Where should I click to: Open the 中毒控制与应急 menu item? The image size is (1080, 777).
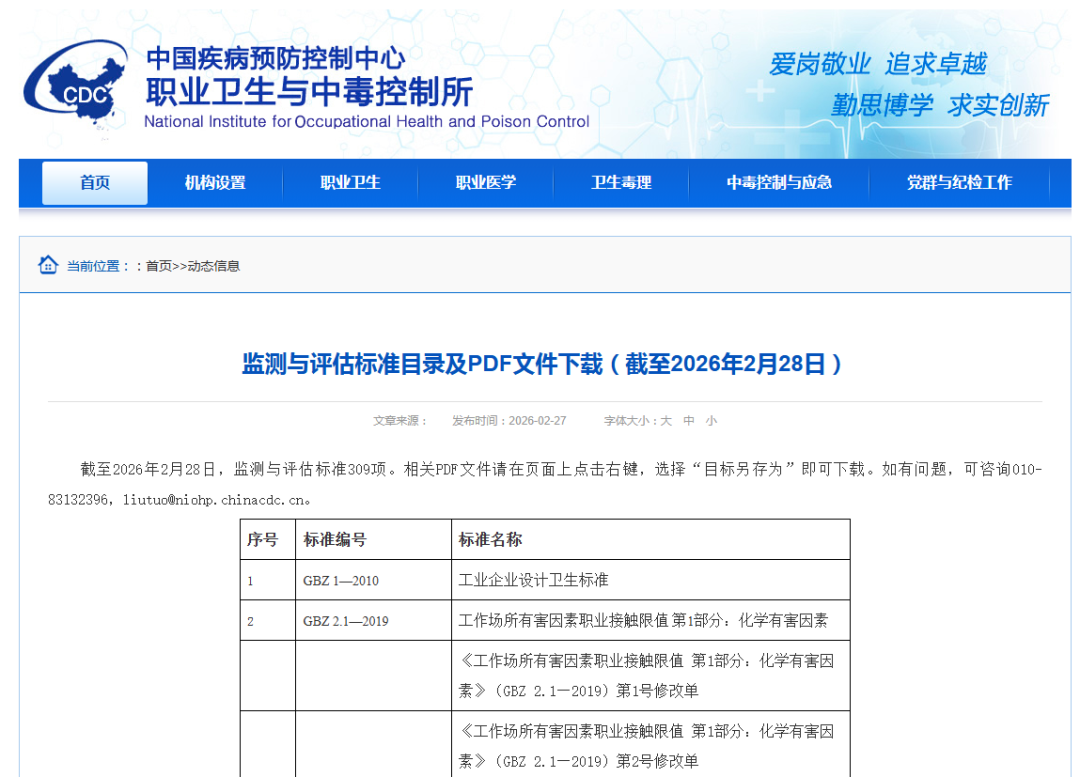pos(779,183)
